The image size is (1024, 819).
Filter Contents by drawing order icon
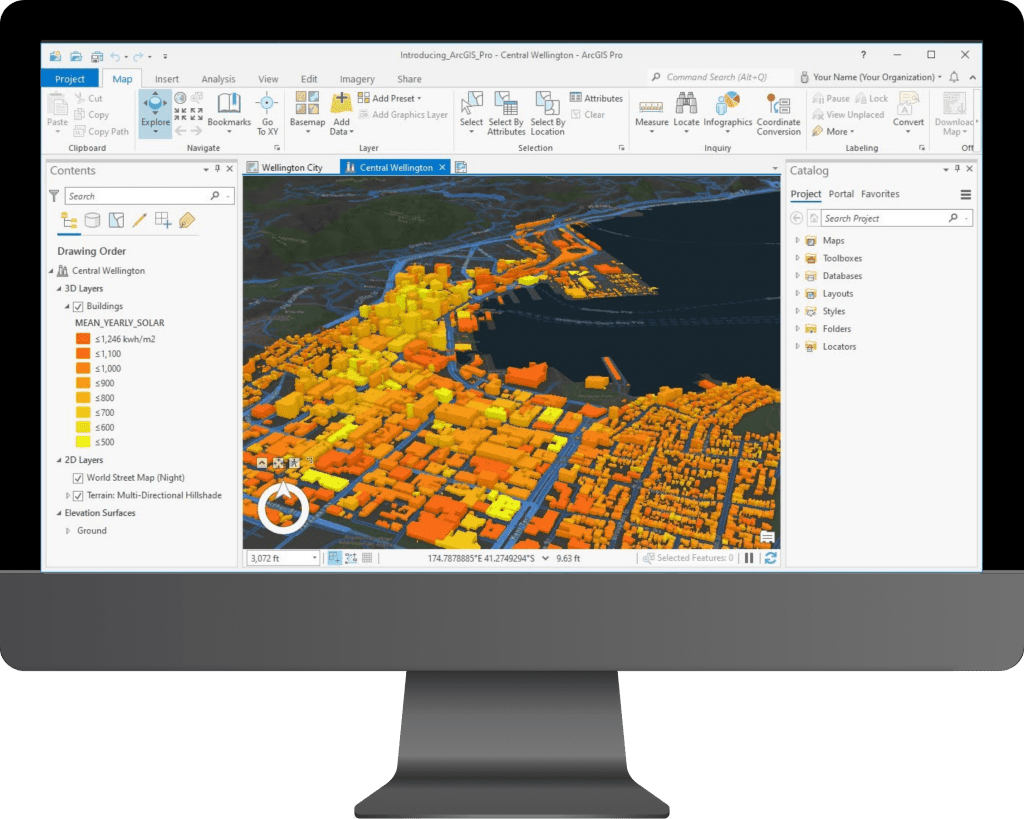[69, 220]
